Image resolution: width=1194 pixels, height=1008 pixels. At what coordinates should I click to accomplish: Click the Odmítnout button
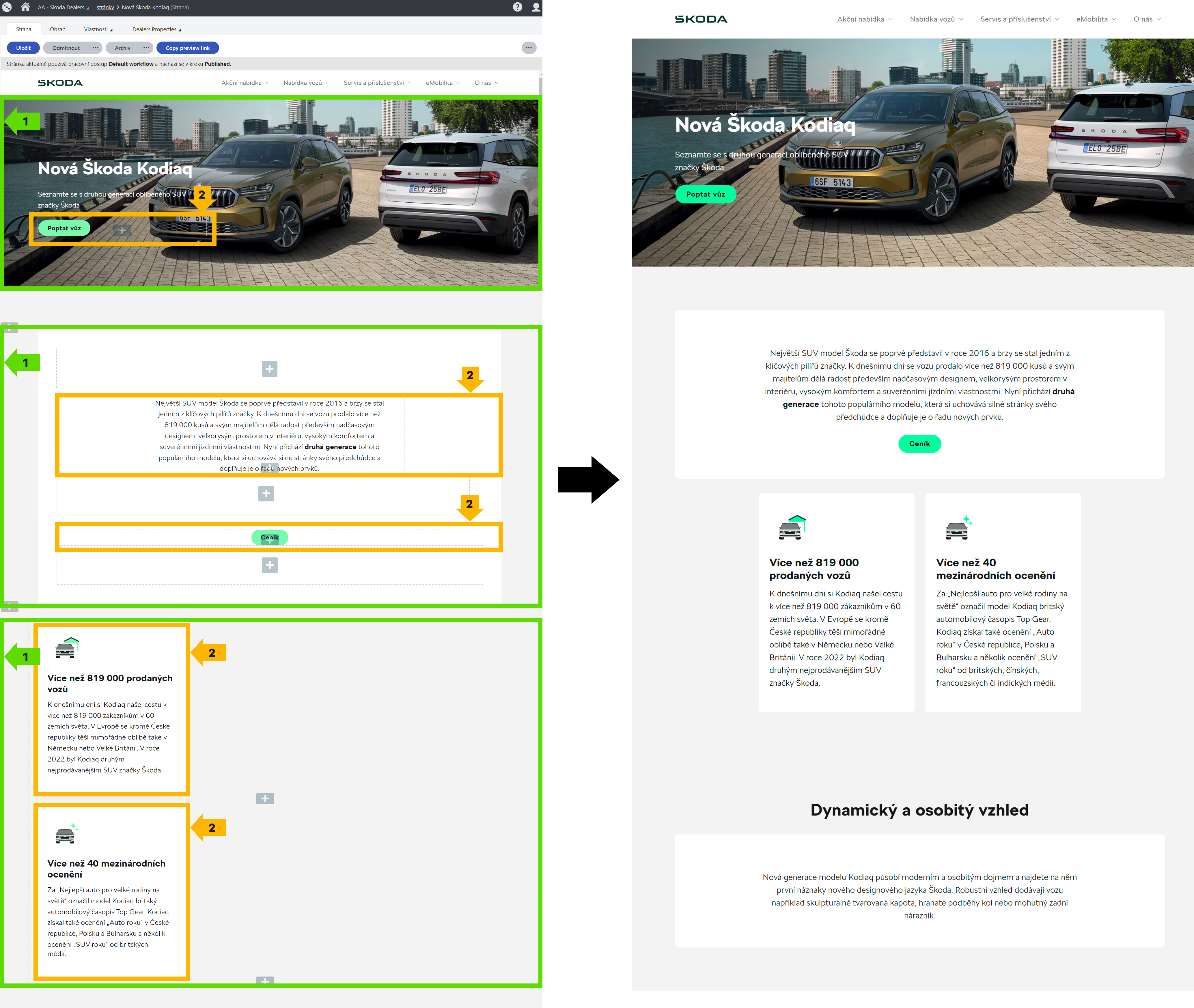(x=66, y=48)
